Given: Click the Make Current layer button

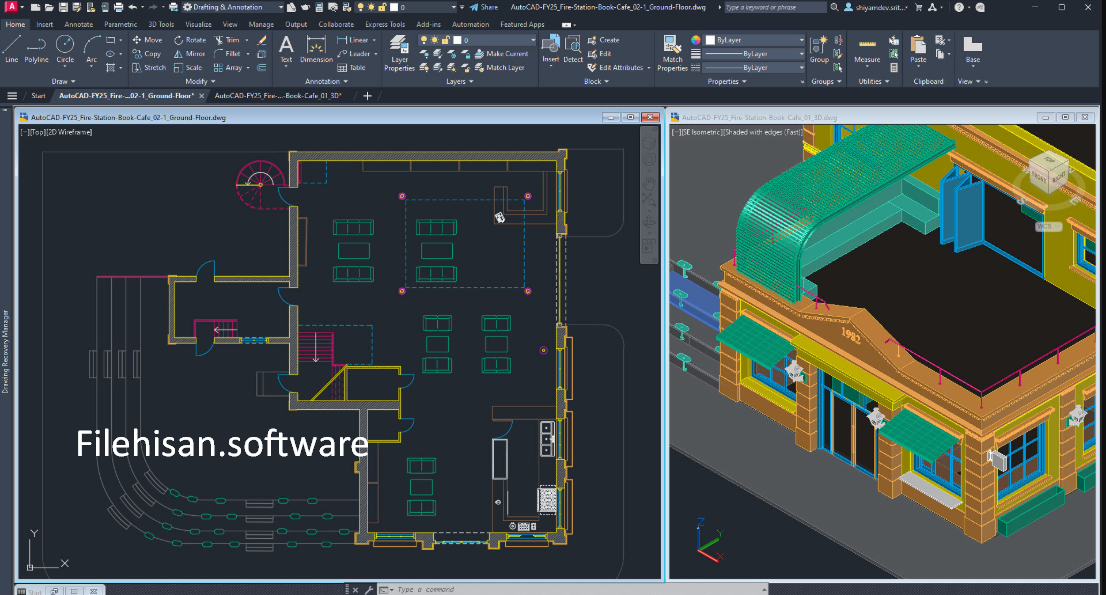Looking at the screenshot, I should [x=502, y=54].
